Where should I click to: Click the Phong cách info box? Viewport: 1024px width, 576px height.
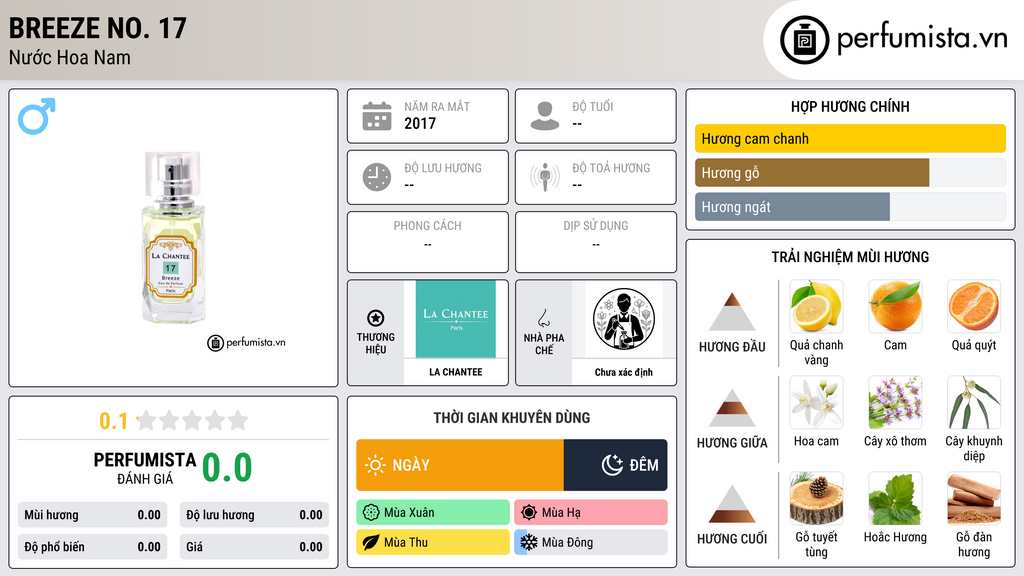point(428,242)
